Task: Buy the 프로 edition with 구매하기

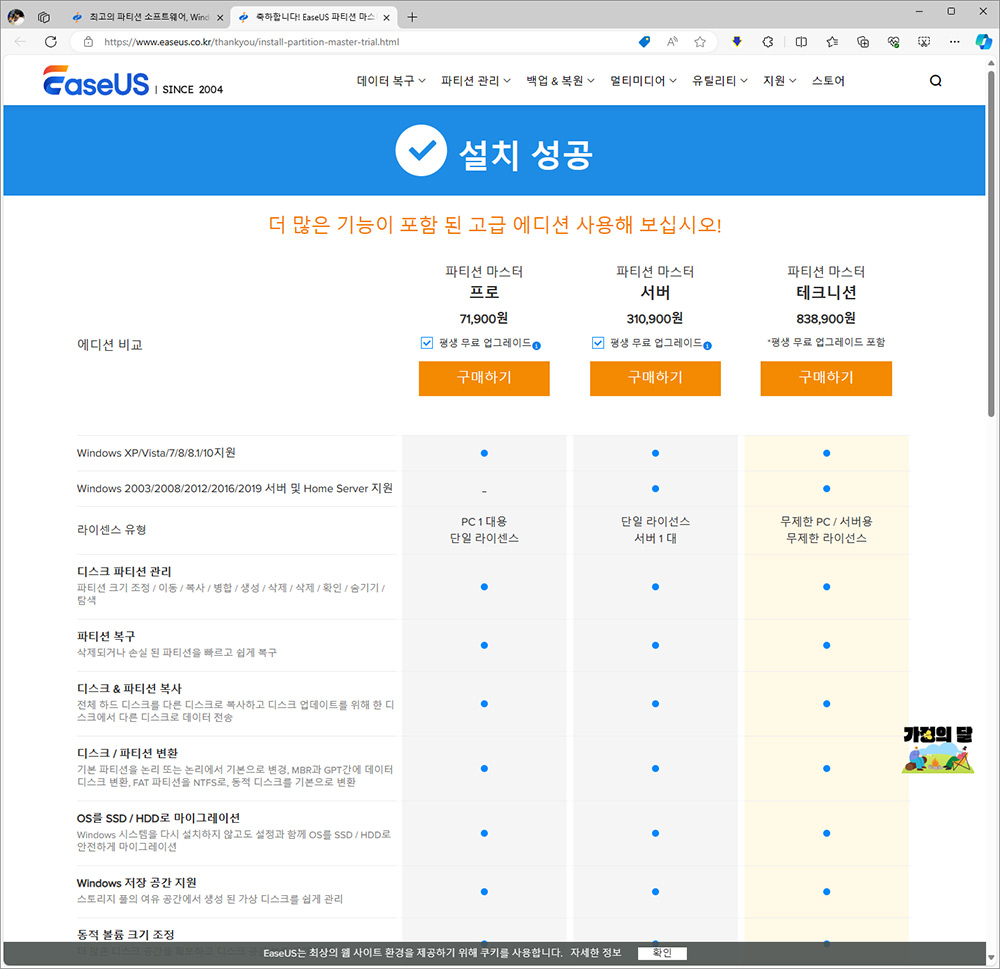Action: (484, 378)
